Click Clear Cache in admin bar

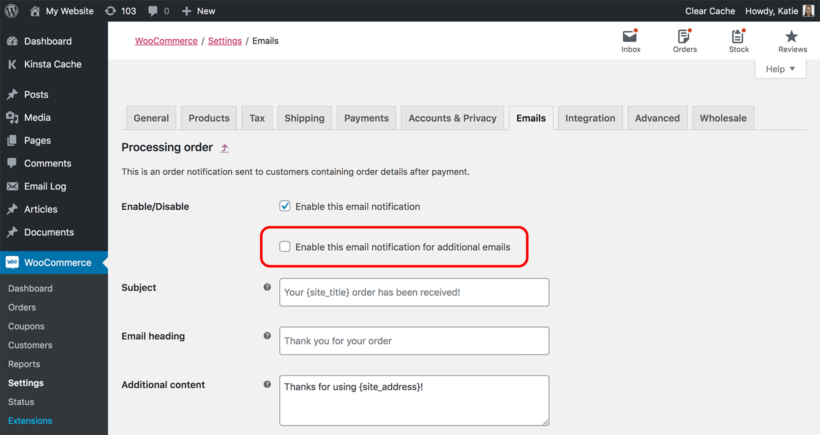pos(710,10)
